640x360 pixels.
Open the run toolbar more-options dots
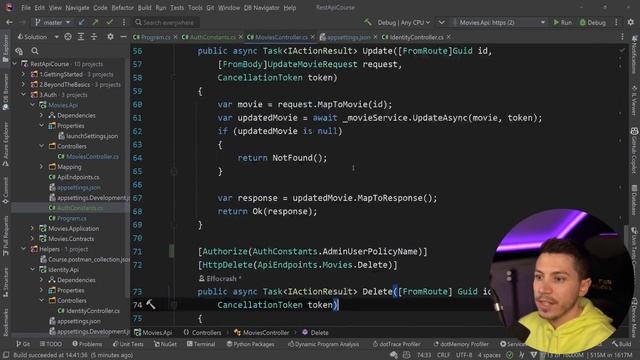pyautogui.click(x=616, y=22)
